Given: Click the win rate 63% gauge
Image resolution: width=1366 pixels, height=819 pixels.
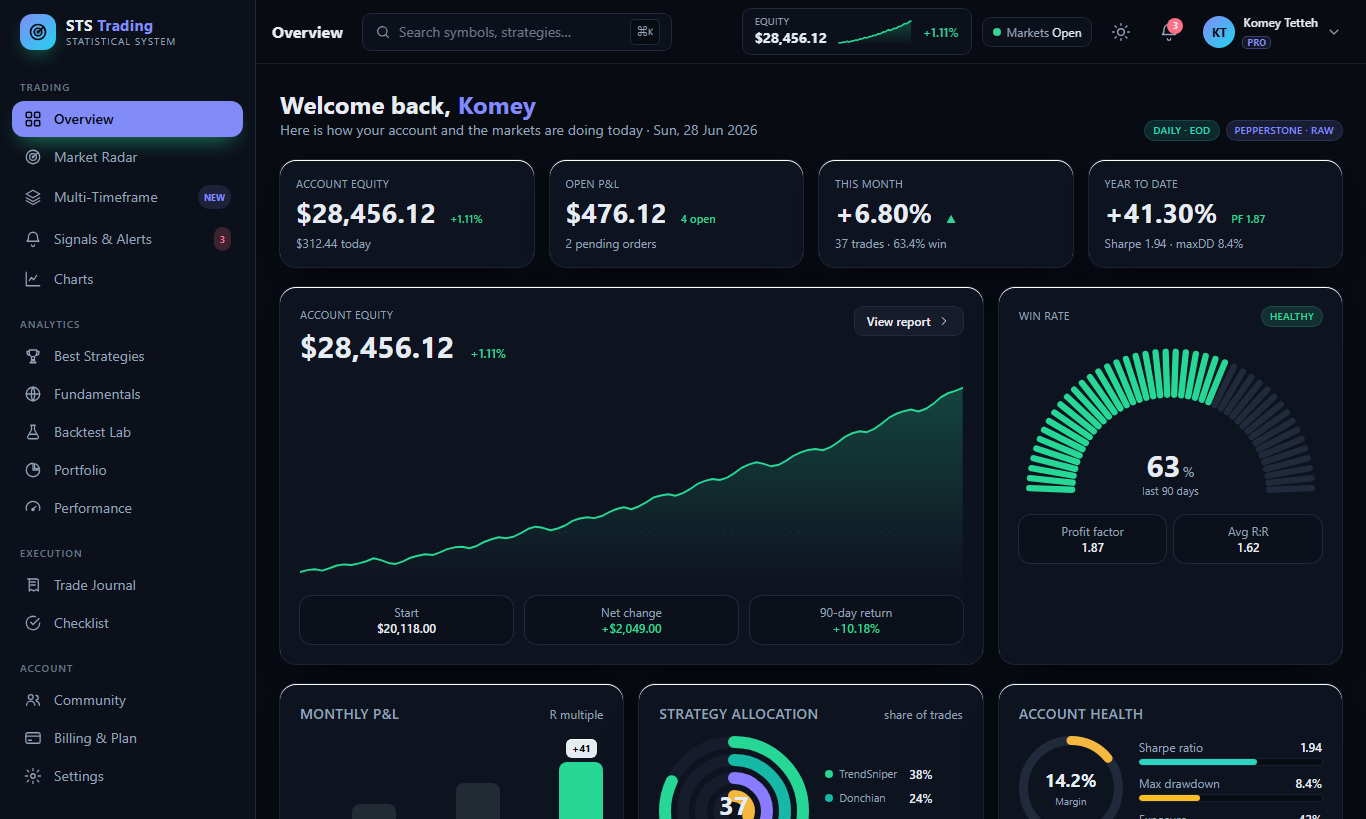Looking at the screenshot, I should [1170, 421].
